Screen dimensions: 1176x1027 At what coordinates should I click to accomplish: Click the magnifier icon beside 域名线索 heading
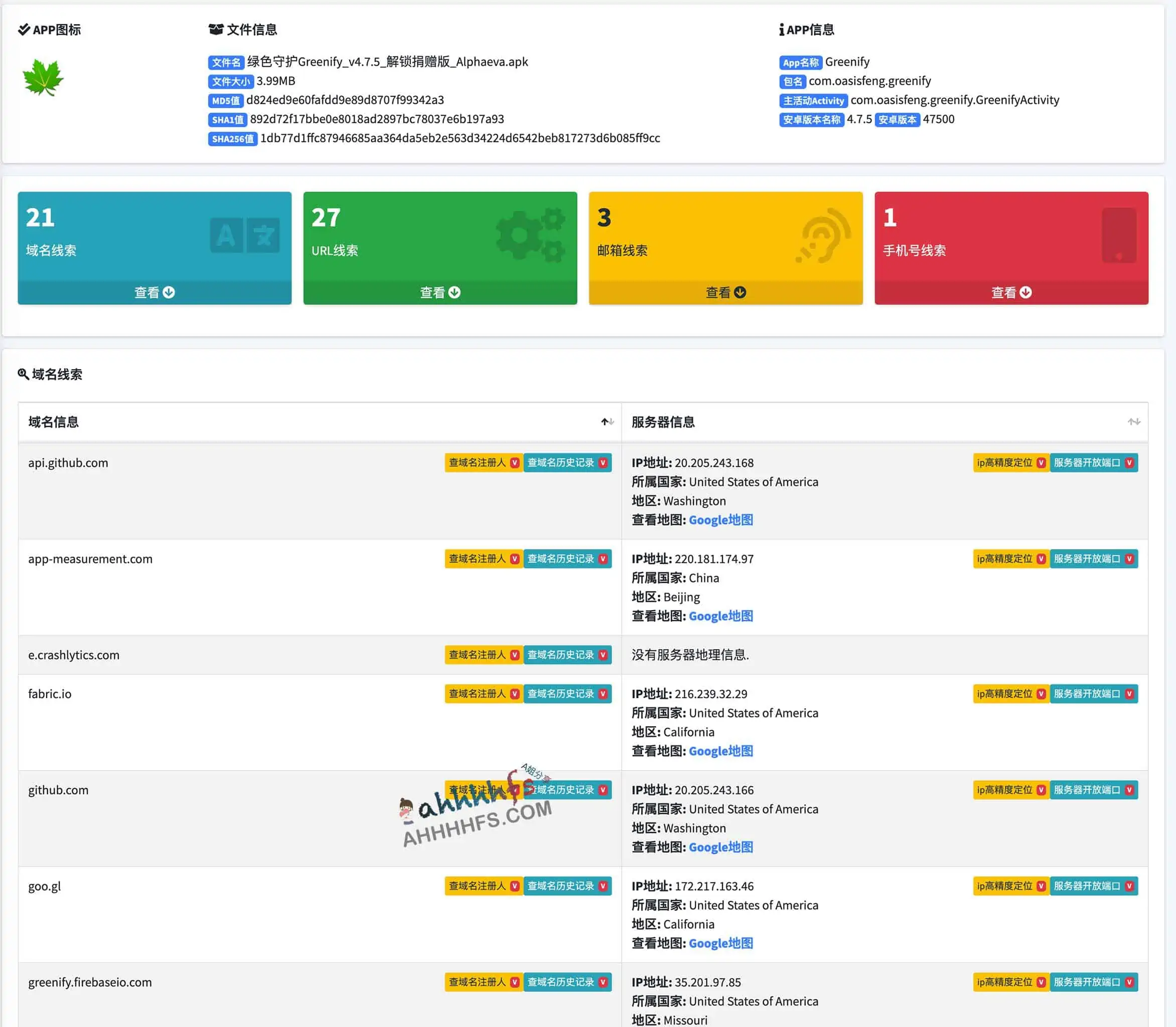(23, 374)
